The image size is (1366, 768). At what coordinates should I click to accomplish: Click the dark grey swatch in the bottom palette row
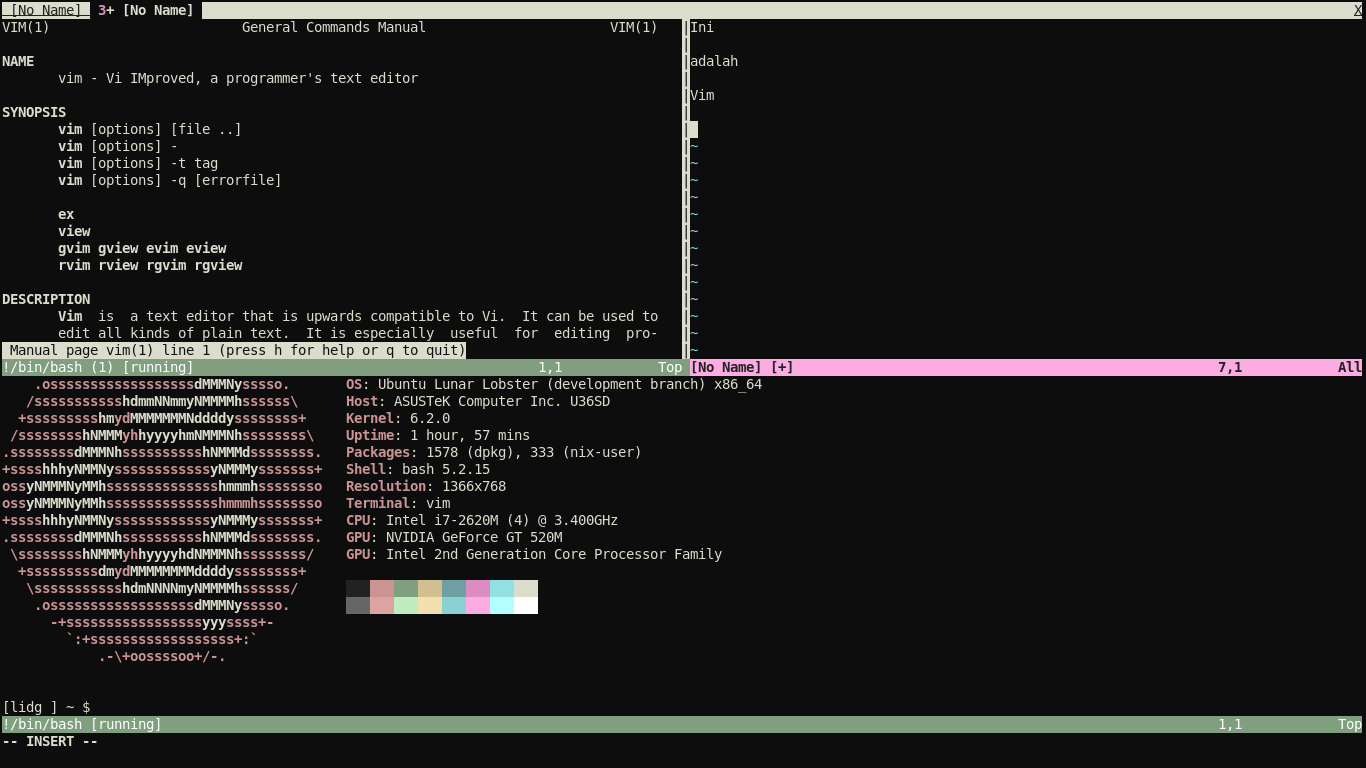[358, 605]
